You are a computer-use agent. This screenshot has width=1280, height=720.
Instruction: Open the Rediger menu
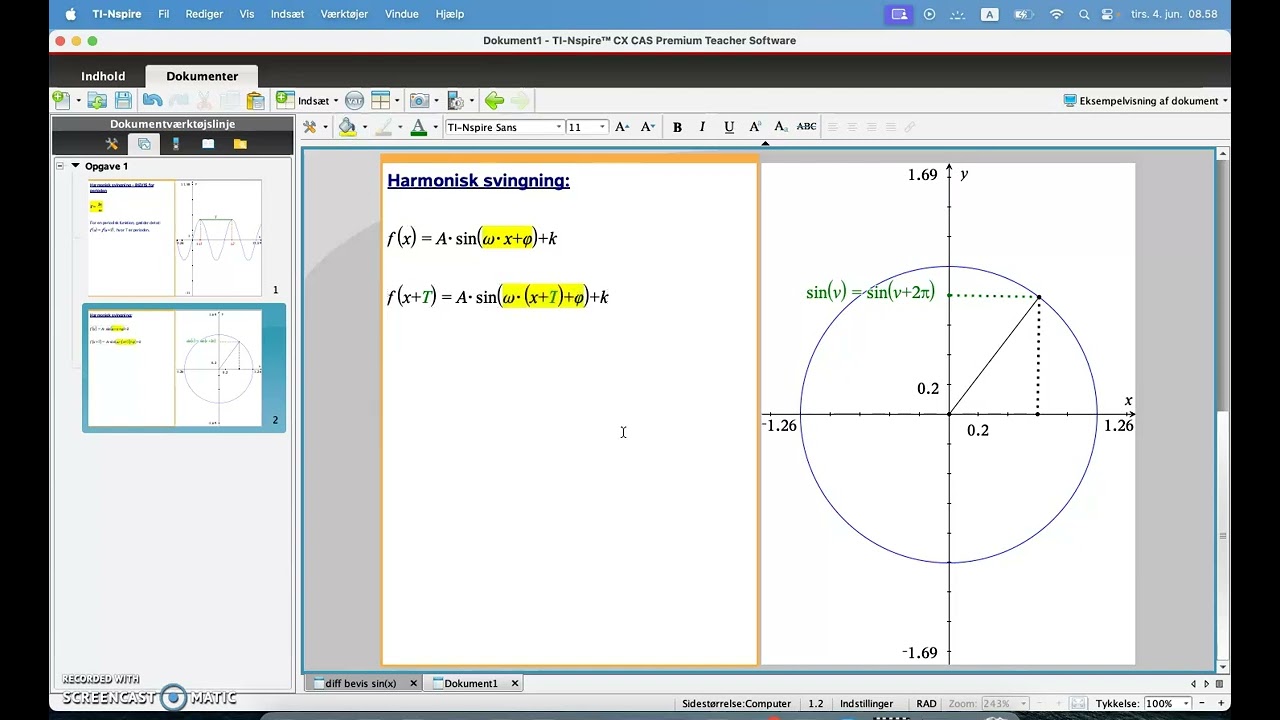point(204,14)
